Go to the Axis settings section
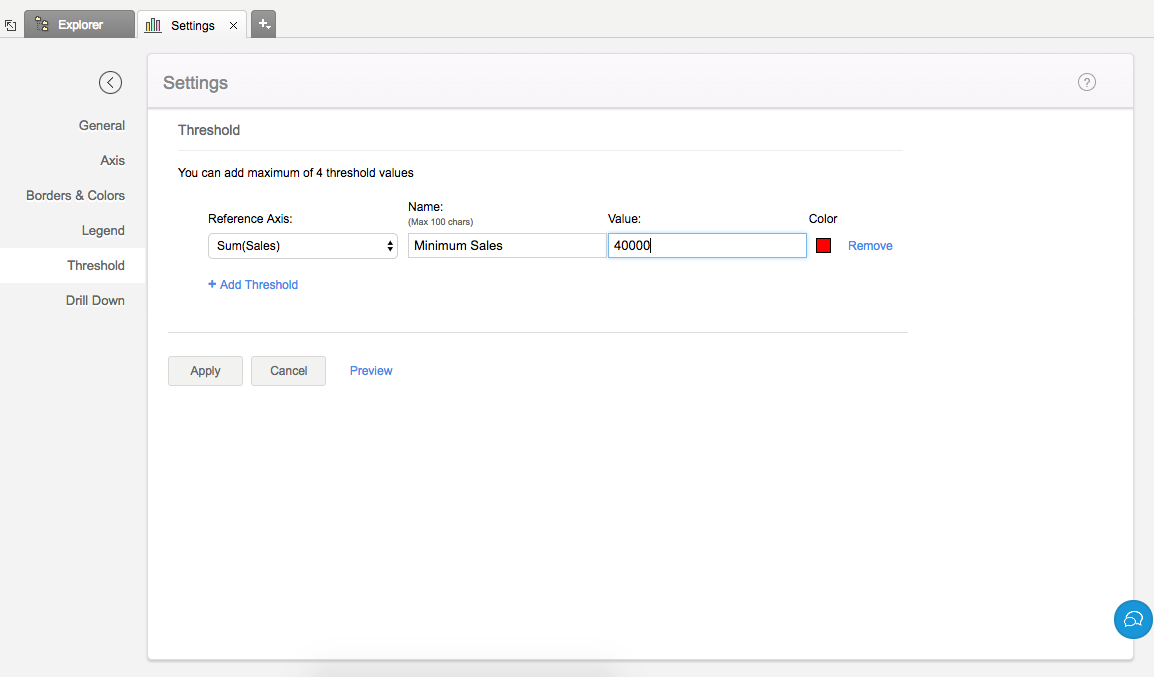This screenshot has width=1154, height=677. click(112, 161)
